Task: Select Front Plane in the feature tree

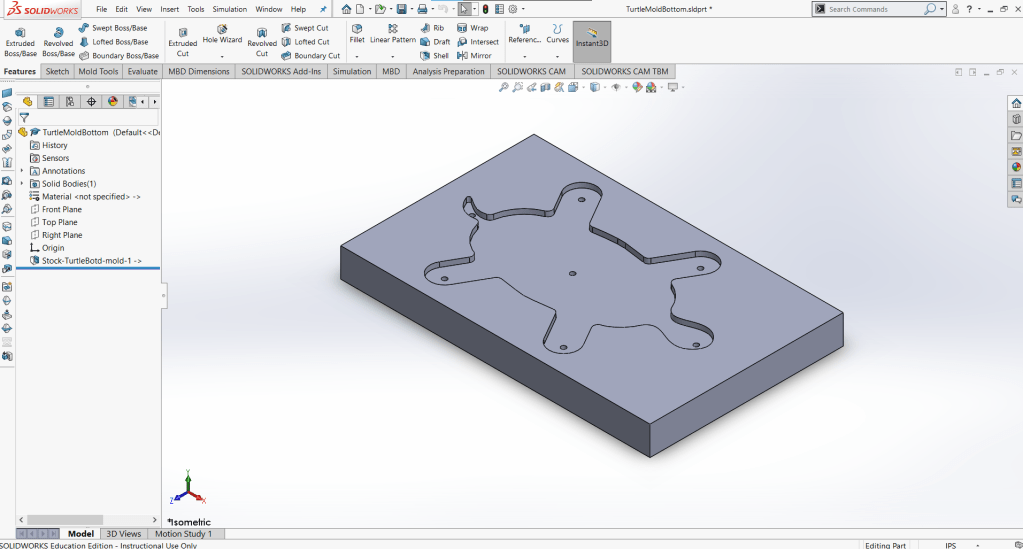Action: (62, 210)
